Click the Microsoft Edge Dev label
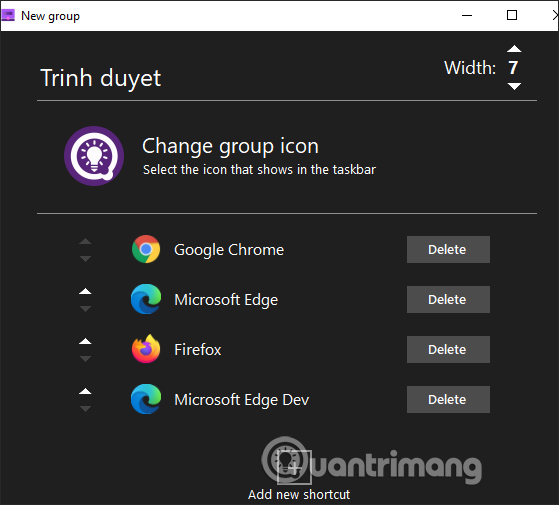The width and height of the screenshot is (559, 505). 241,400
